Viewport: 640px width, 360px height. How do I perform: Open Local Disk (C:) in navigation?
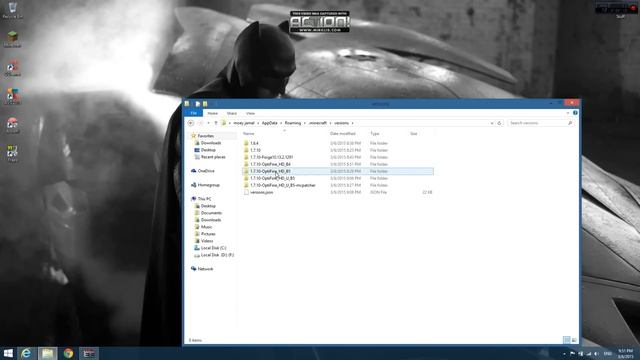pyautogui.click(x=213, y=248)
